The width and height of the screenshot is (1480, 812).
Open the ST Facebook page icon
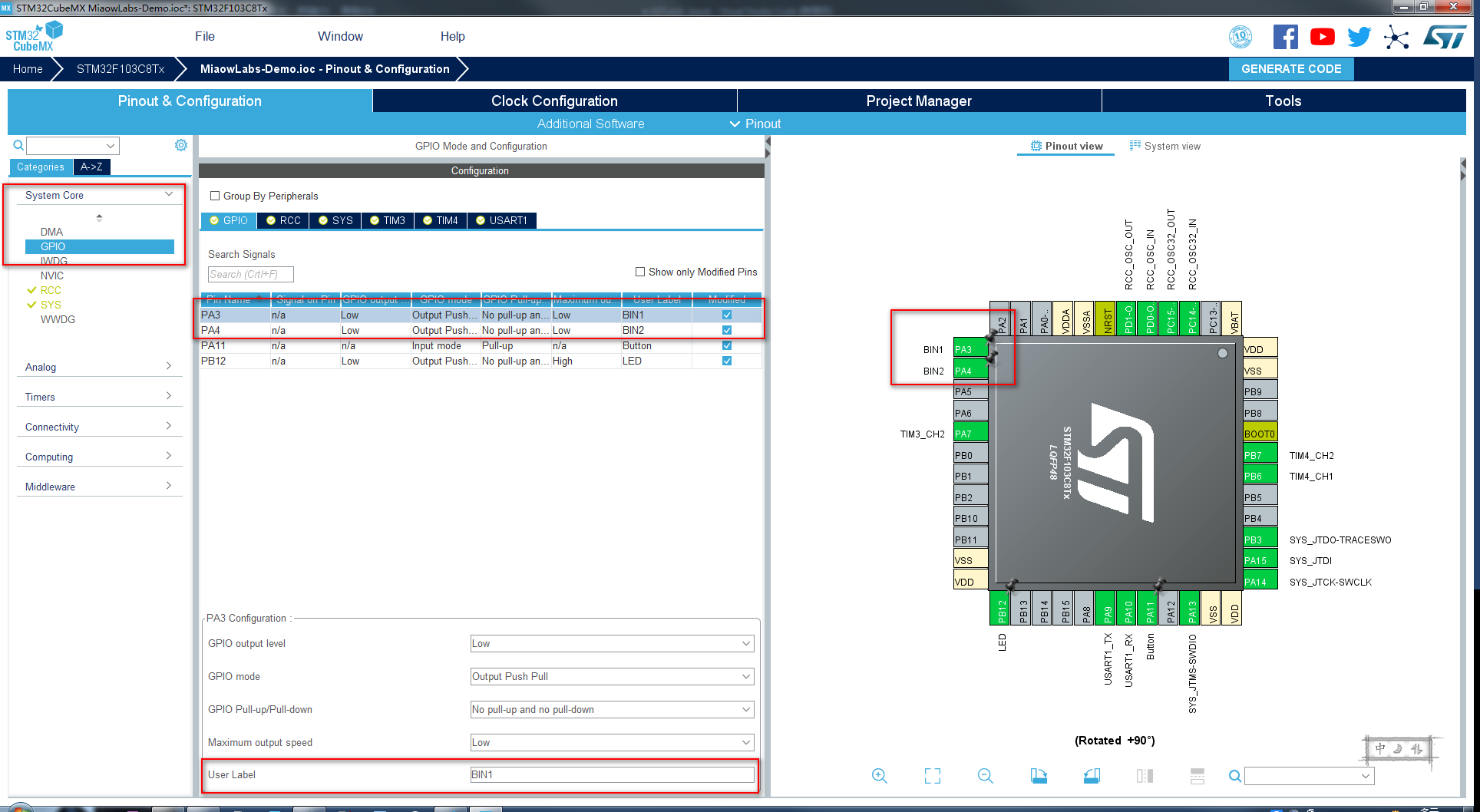tap(1285, 37)
